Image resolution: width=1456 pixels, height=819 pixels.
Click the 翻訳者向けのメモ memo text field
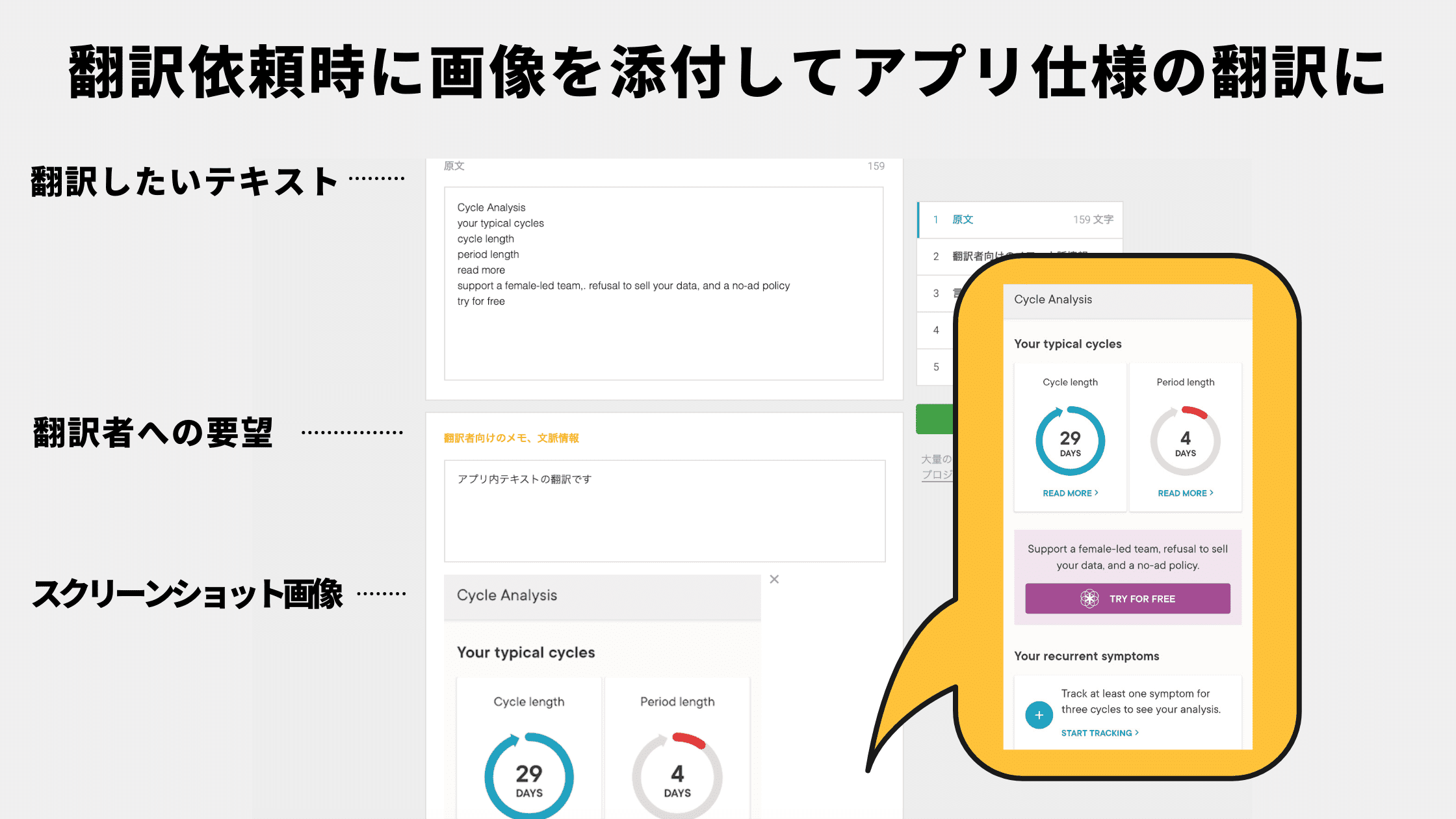[663, 510]
